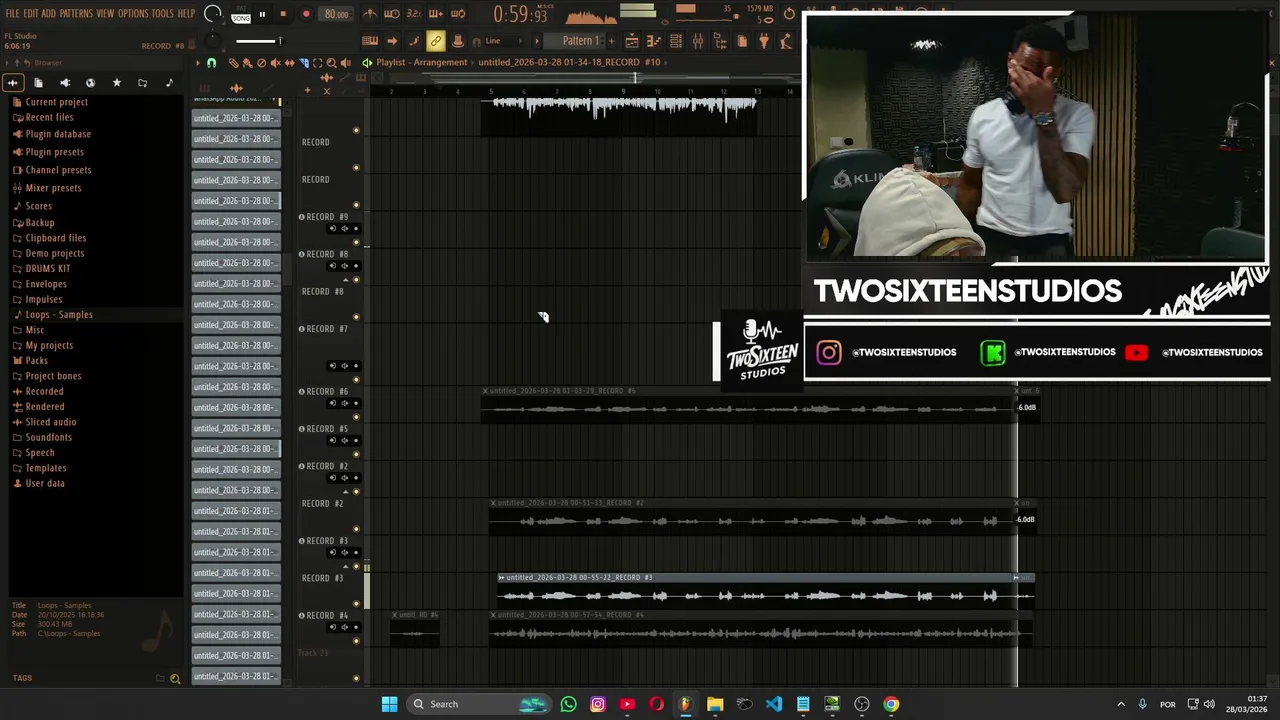This screenshot has height=720, width=1280.
Task: Stop playback with the stop button
Action: click(283, 14)
